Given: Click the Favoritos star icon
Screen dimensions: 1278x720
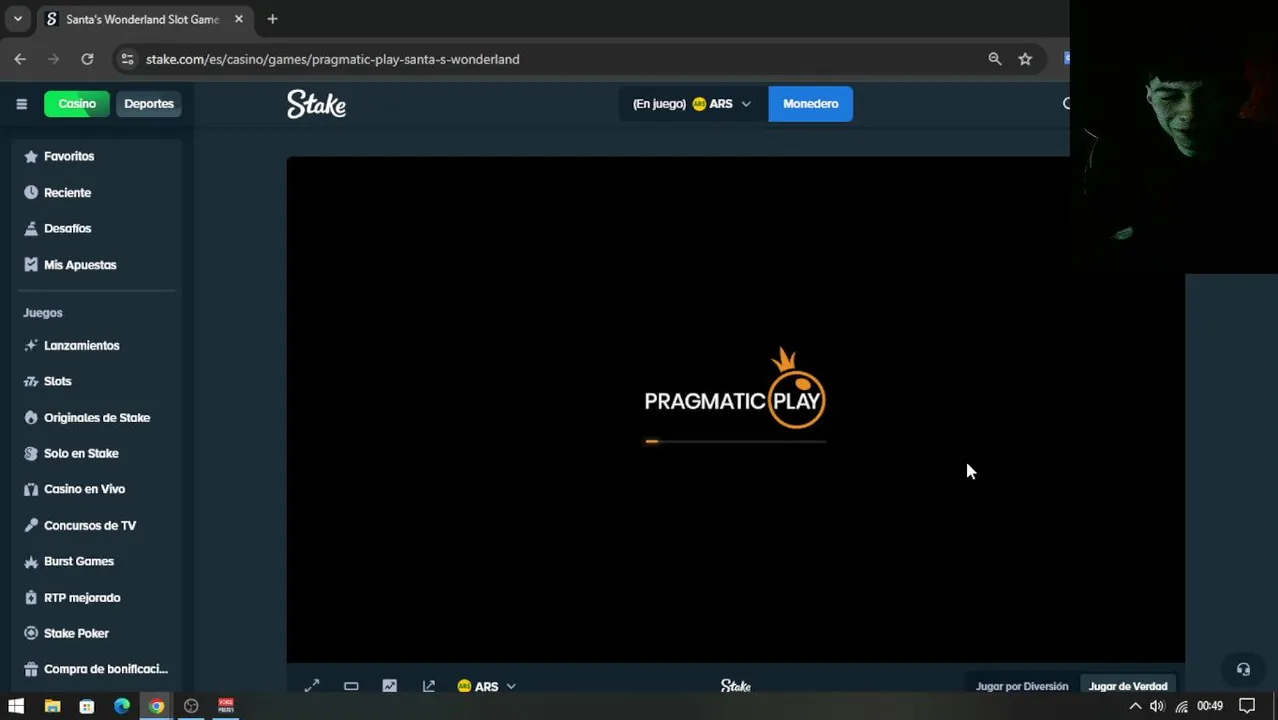Looking at the screenshot, I should 31,156.
